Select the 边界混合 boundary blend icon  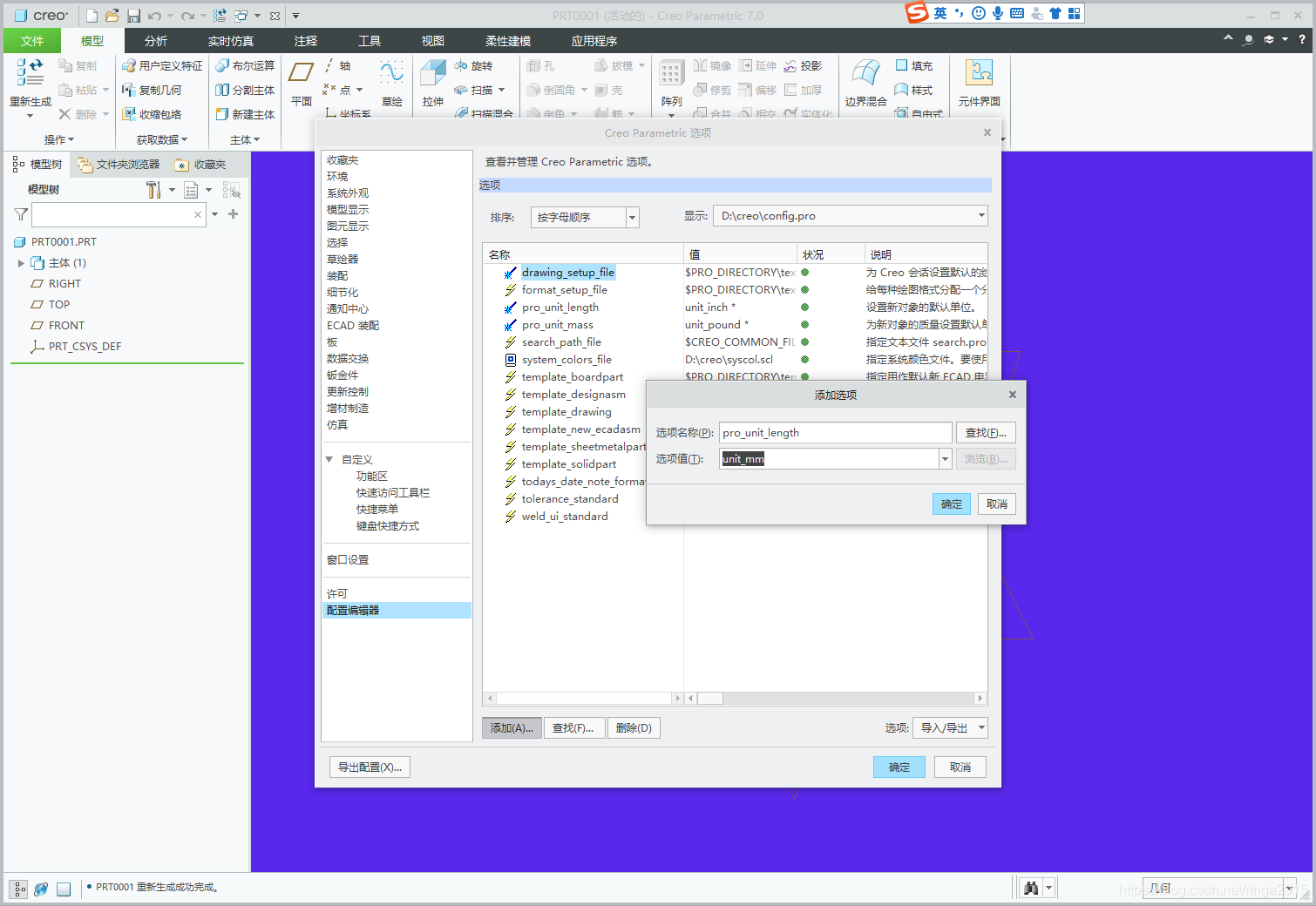[865, 72]
